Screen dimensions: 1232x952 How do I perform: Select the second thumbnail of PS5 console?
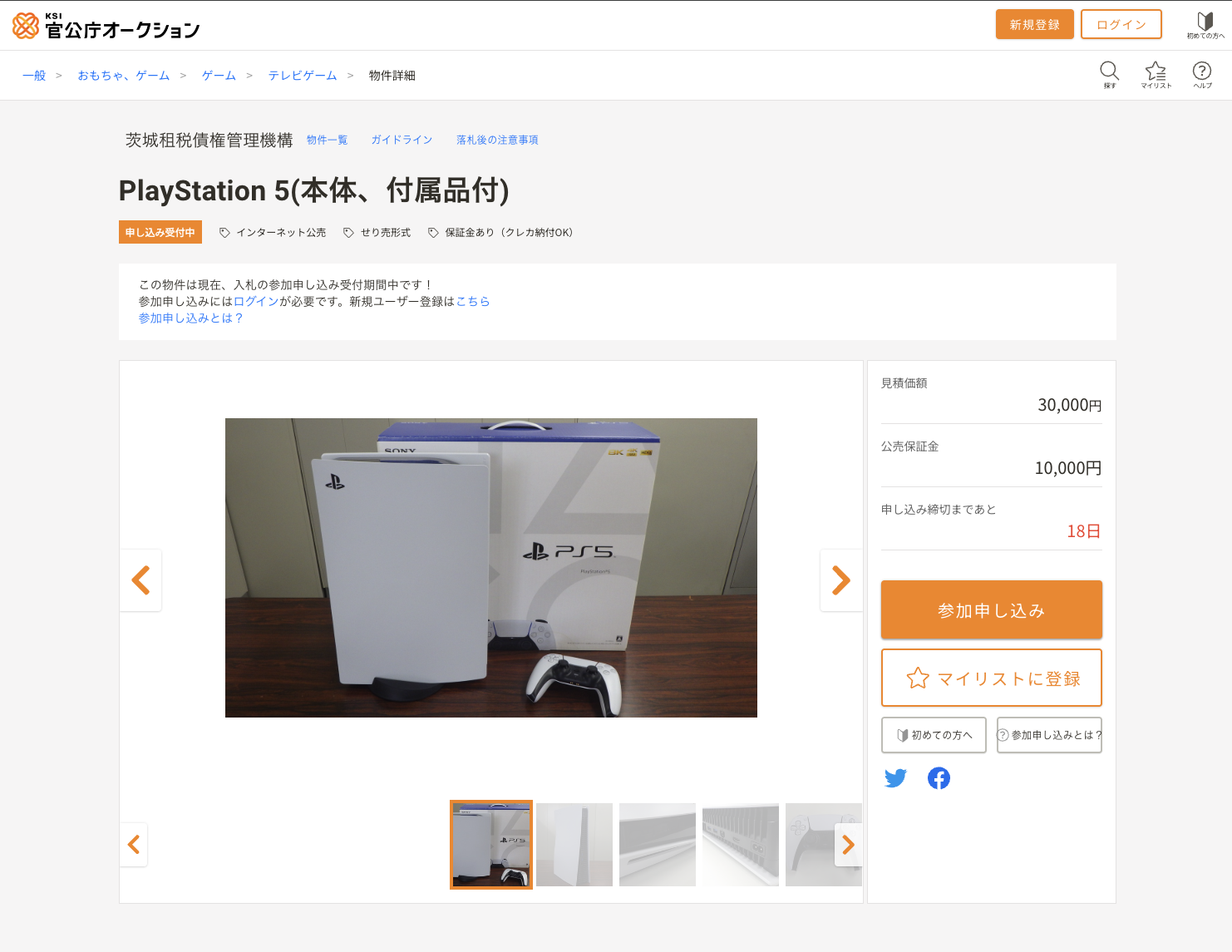(574, 845)
